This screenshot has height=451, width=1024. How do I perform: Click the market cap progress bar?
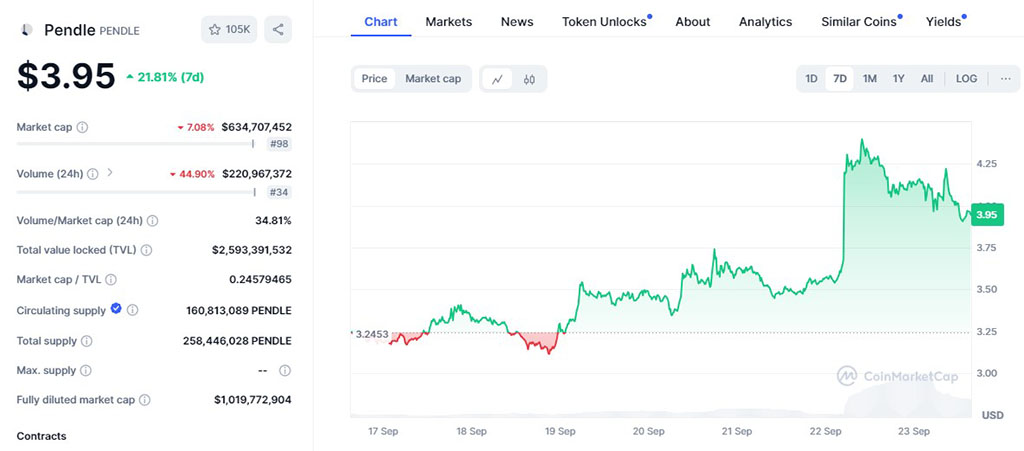(x=135, y=144)
